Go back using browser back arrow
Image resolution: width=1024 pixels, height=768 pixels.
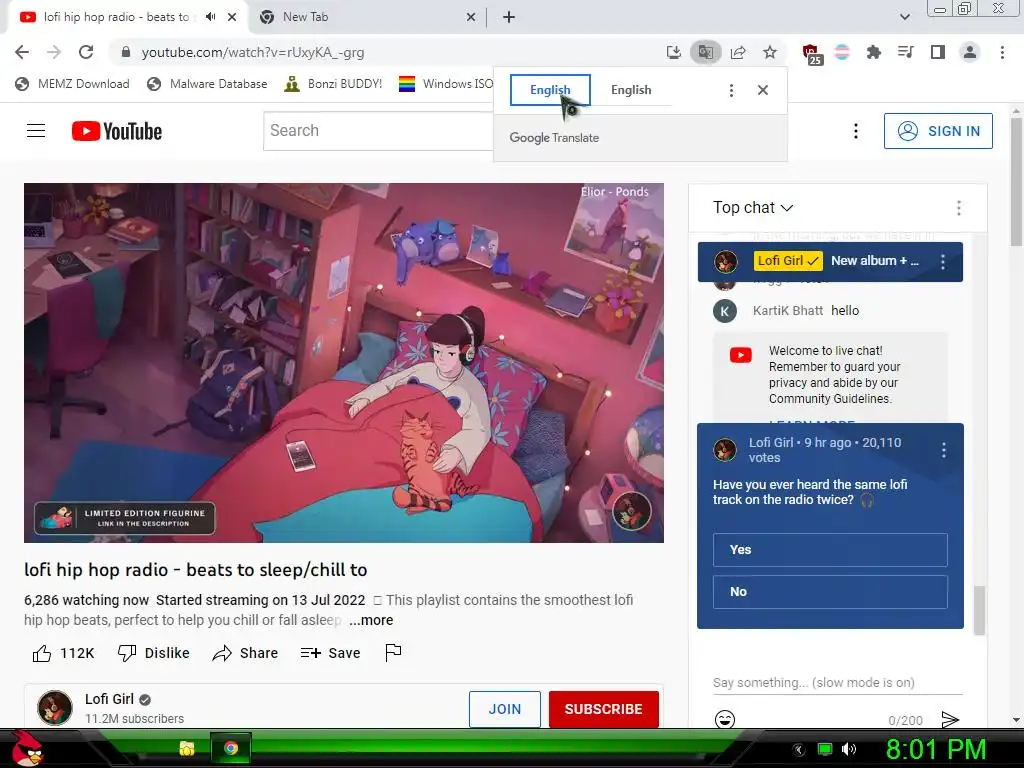22,52
